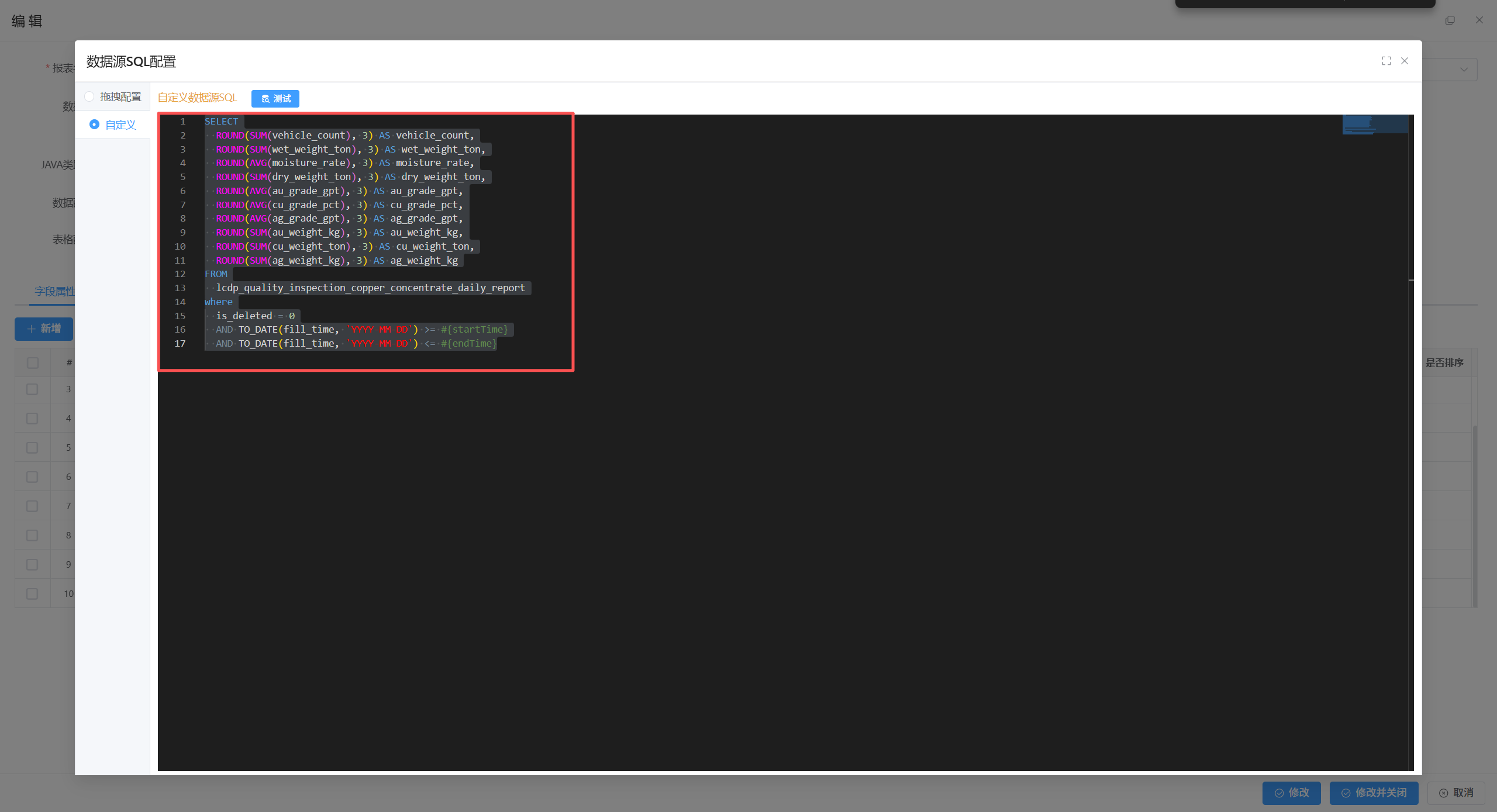The width and height of the screenshot is (1497, 812).
Task: Check the checkbox for row 6
Action: coord(32,477)
